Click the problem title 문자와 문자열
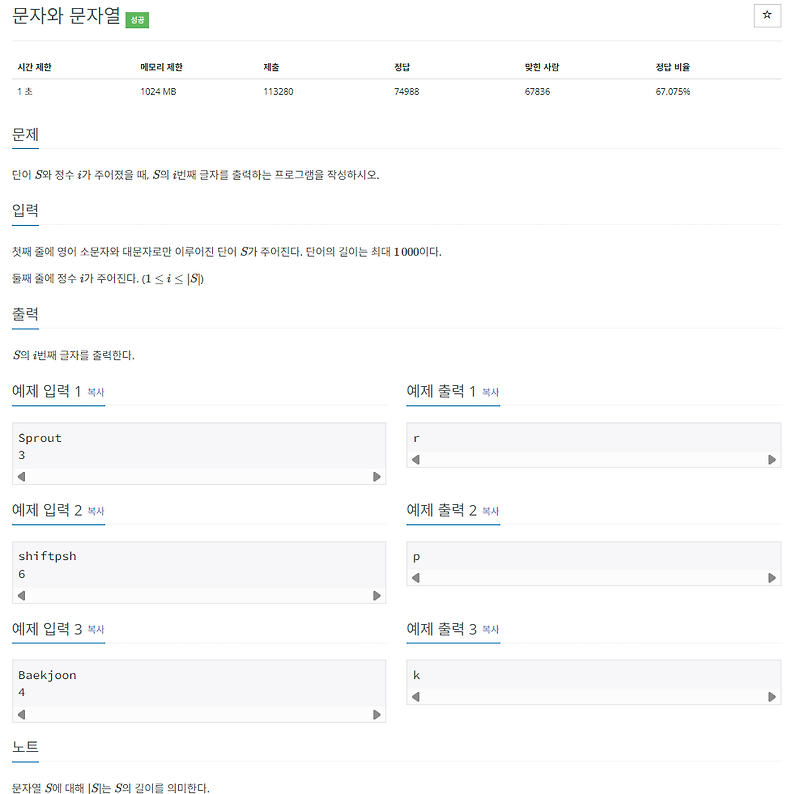Image resolution: width=800 pixels, height=794 pixels. tap(65, 16)
